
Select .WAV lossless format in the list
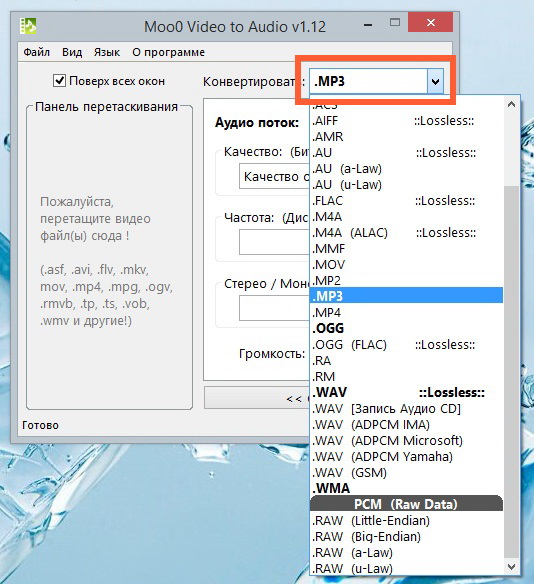tap(406, 392)
